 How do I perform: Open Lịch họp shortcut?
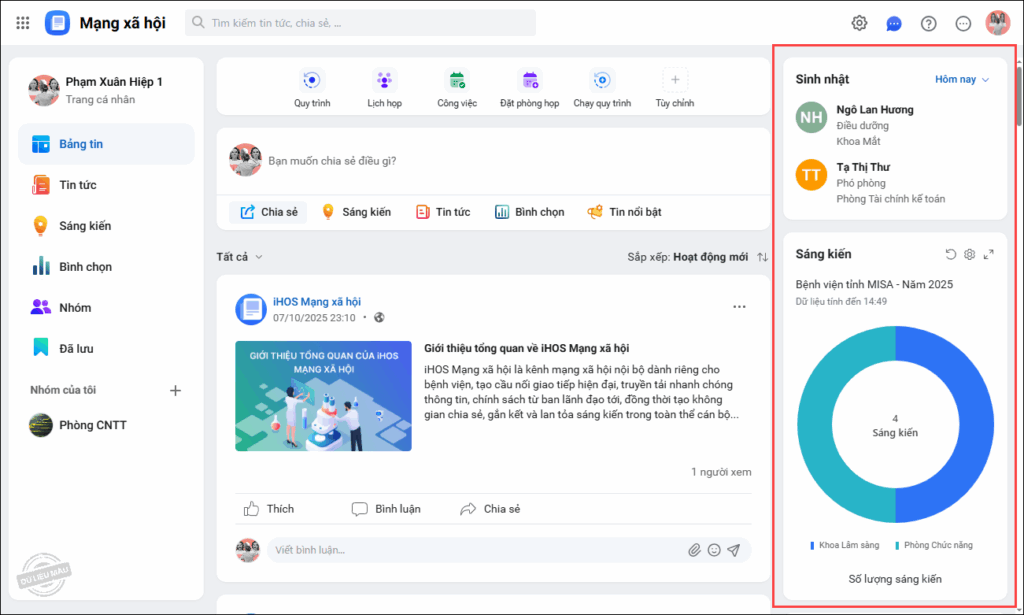(385, 88)
